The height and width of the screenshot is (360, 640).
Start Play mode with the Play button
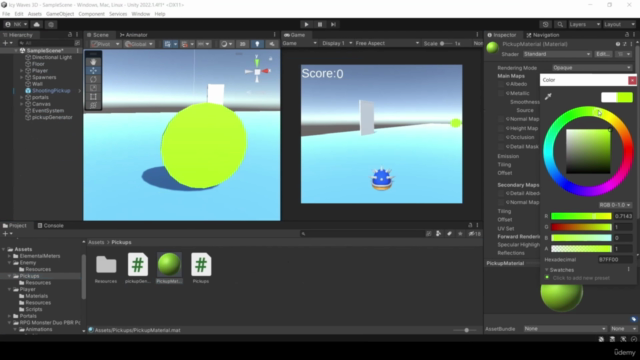pos(306,24)
